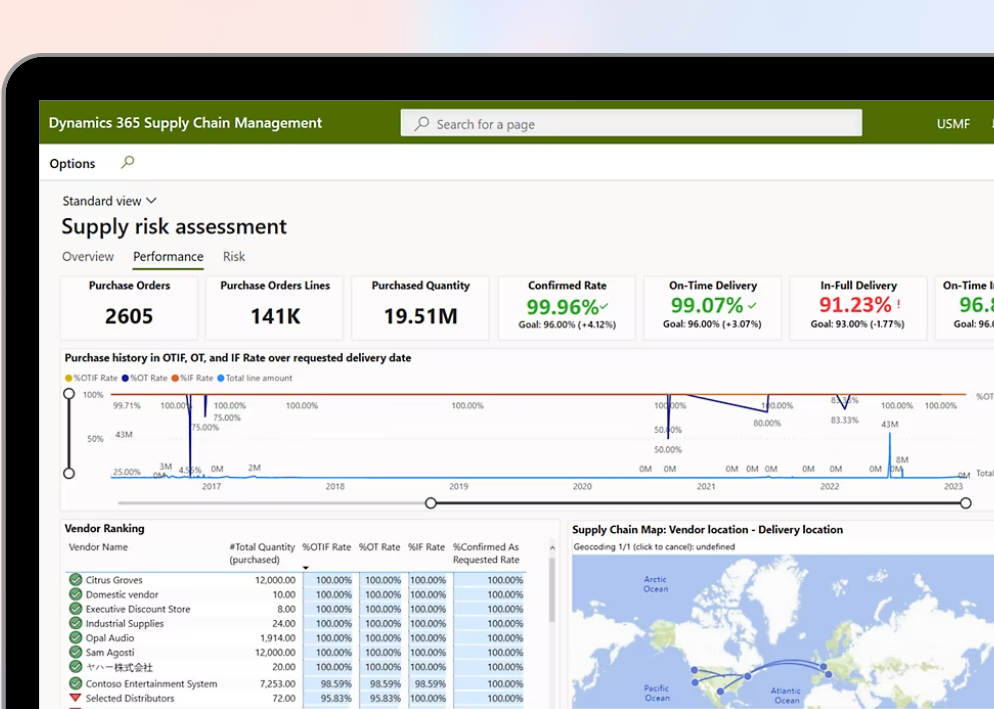Click the Total line amount legend item
The height and width of the screenshot is (709, 994).
(255, 378)
